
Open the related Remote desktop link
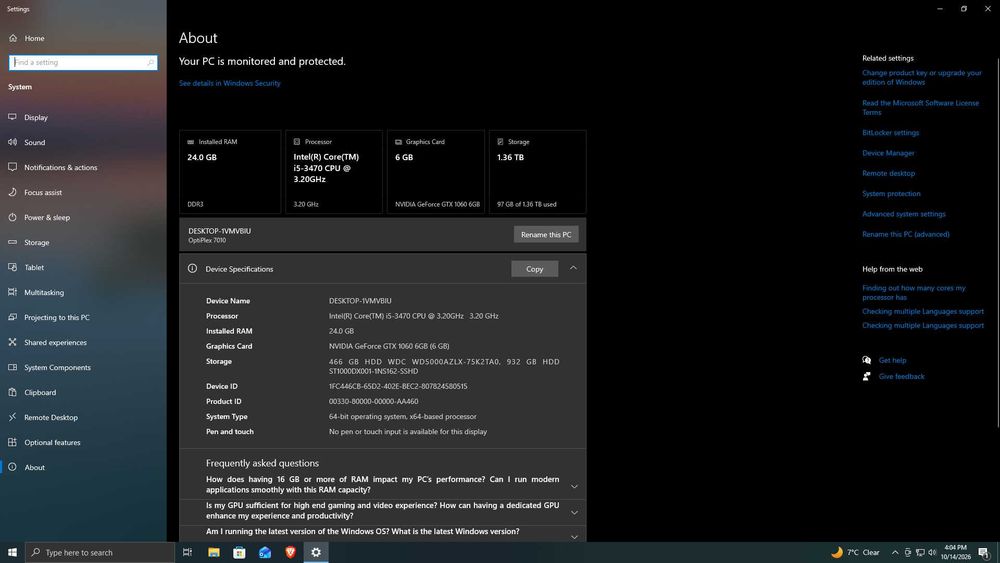(888, 173)
